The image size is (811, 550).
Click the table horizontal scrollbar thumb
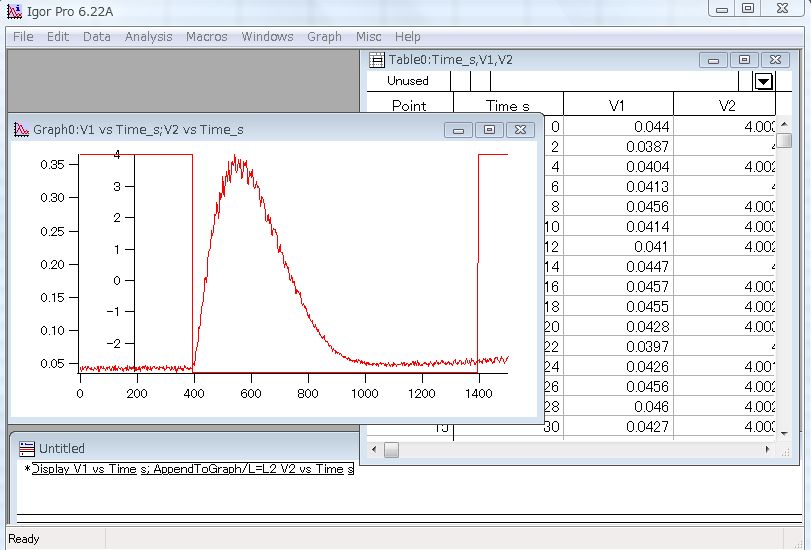click(x=392, y=450)
